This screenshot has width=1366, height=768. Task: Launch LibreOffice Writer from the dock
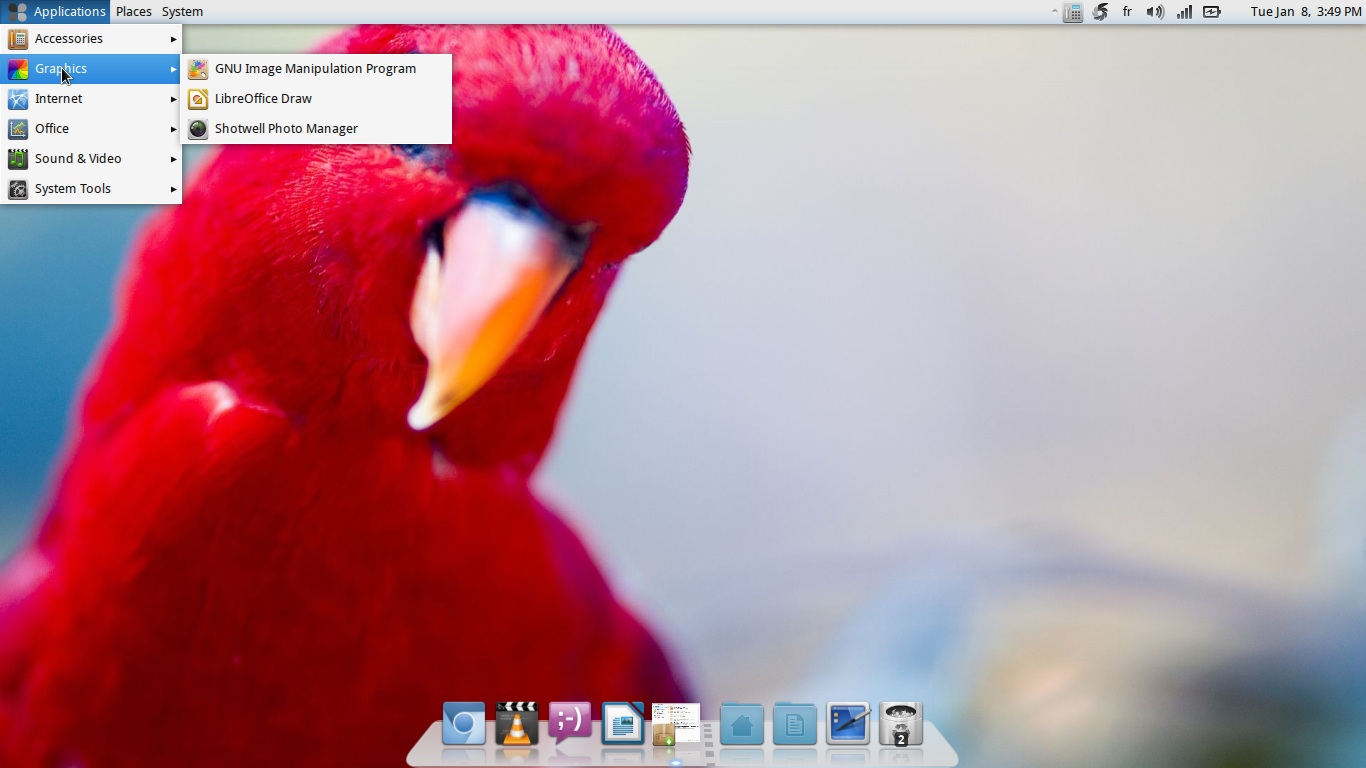tap(623, 724)
